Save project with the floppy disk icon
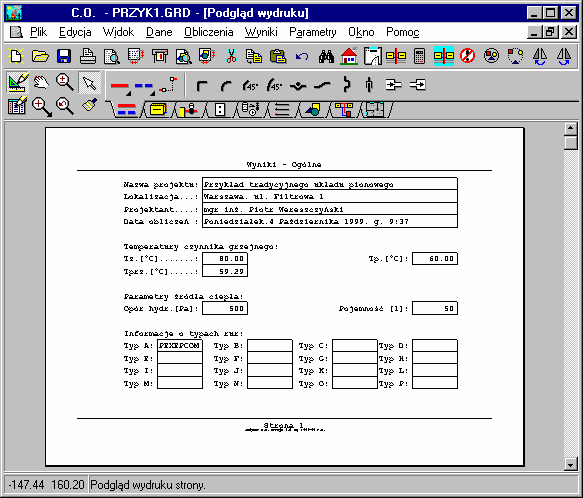 [x=64, y=56]
